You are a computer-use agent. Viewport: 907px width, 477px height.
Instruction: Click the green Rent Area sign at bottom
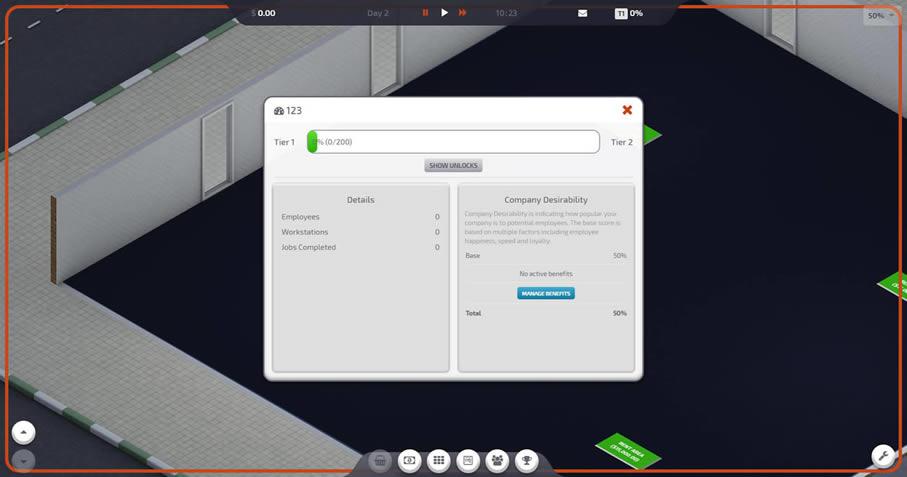point(628,451)
